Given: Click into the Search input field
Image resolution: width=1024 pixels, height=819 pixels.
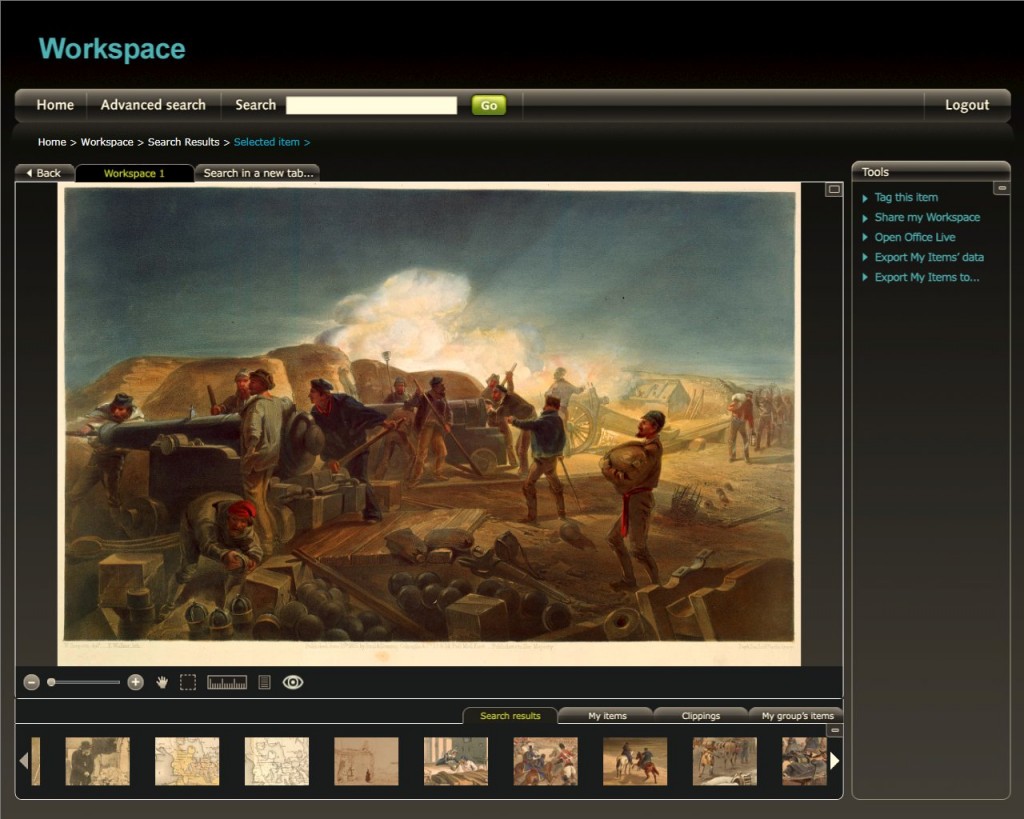Looking at the screenshot, I should pos(372,105).
